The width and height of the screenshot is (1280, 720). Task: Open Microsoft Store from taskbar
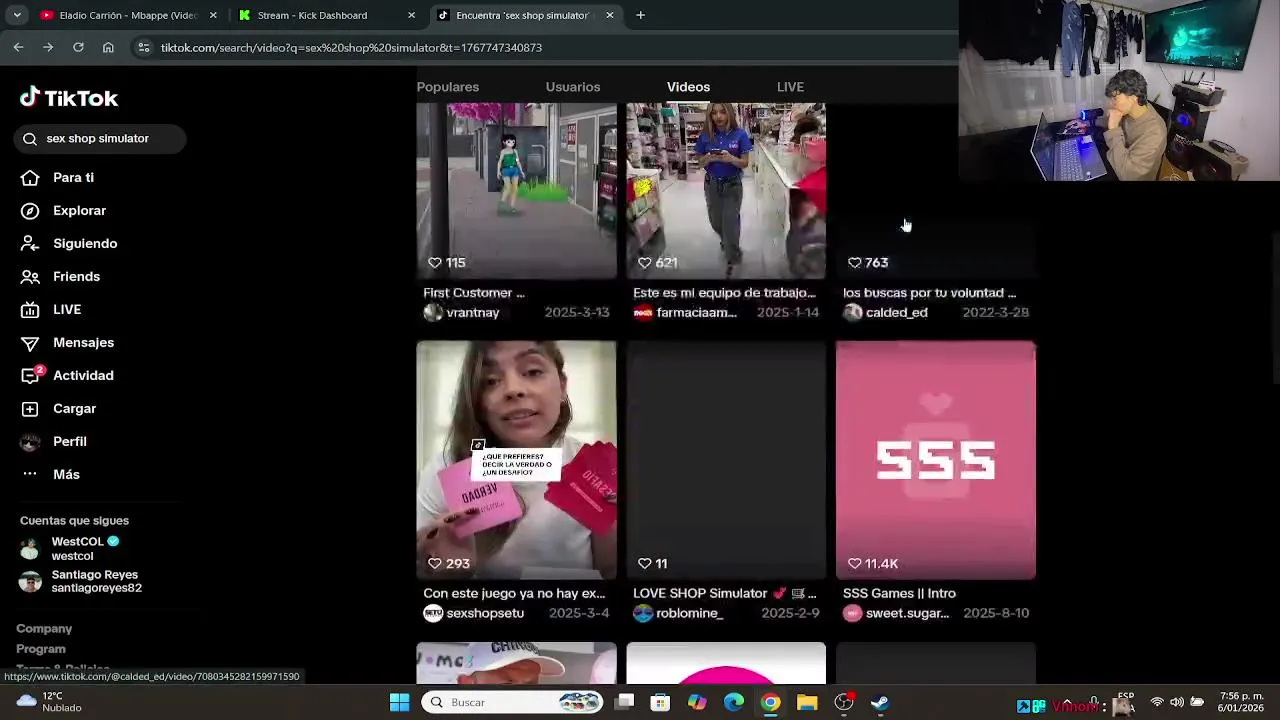coord(660,702)
